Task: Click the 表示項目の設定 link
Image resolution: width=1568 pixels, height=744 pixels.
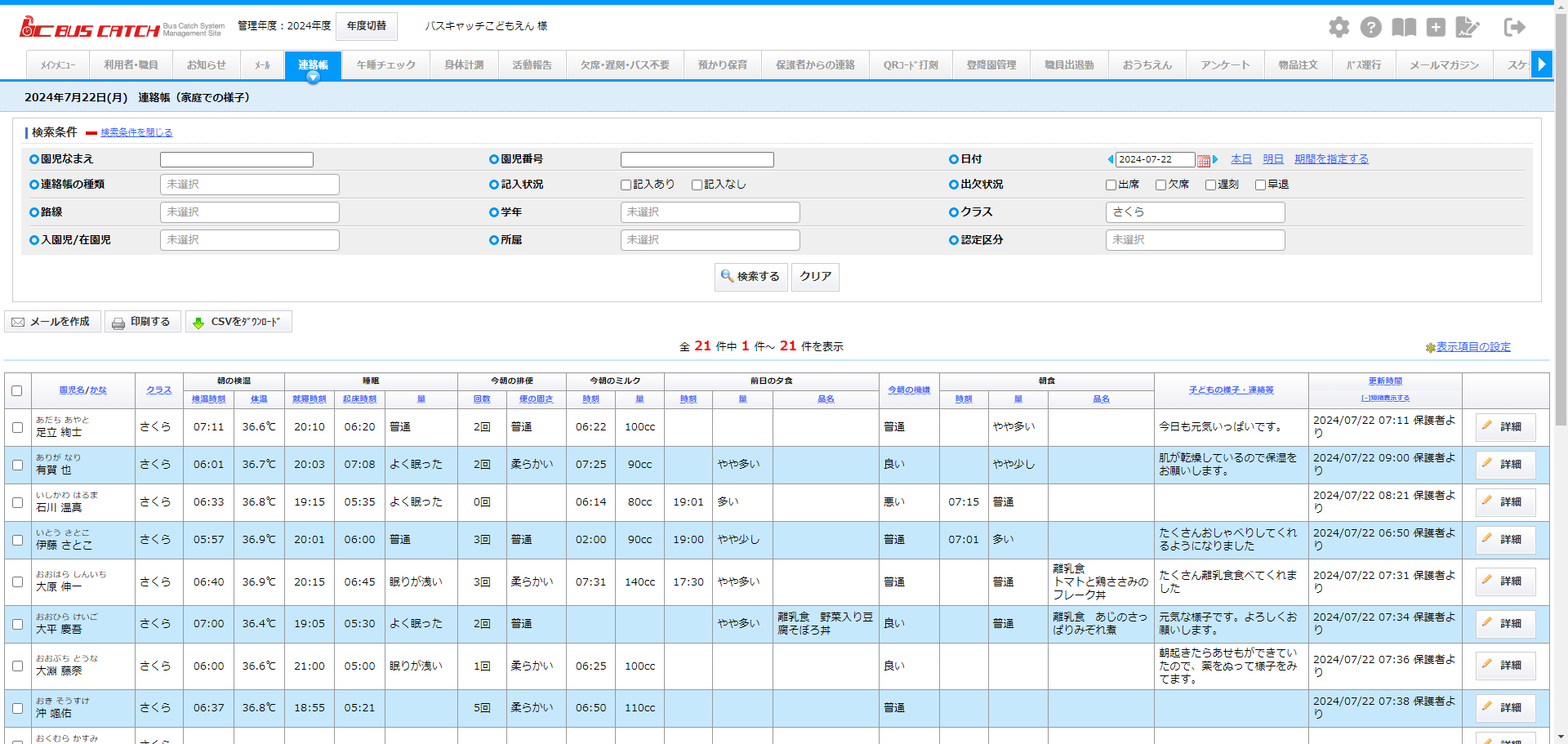Action: point(1472,347)
